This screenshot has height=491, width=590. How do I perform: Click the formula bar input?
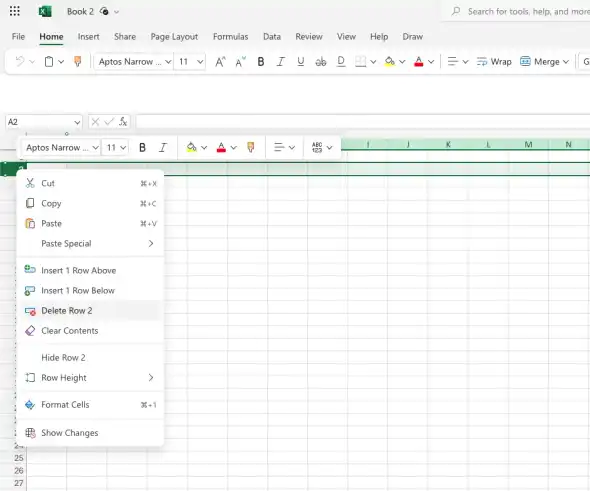coord(363,122)
